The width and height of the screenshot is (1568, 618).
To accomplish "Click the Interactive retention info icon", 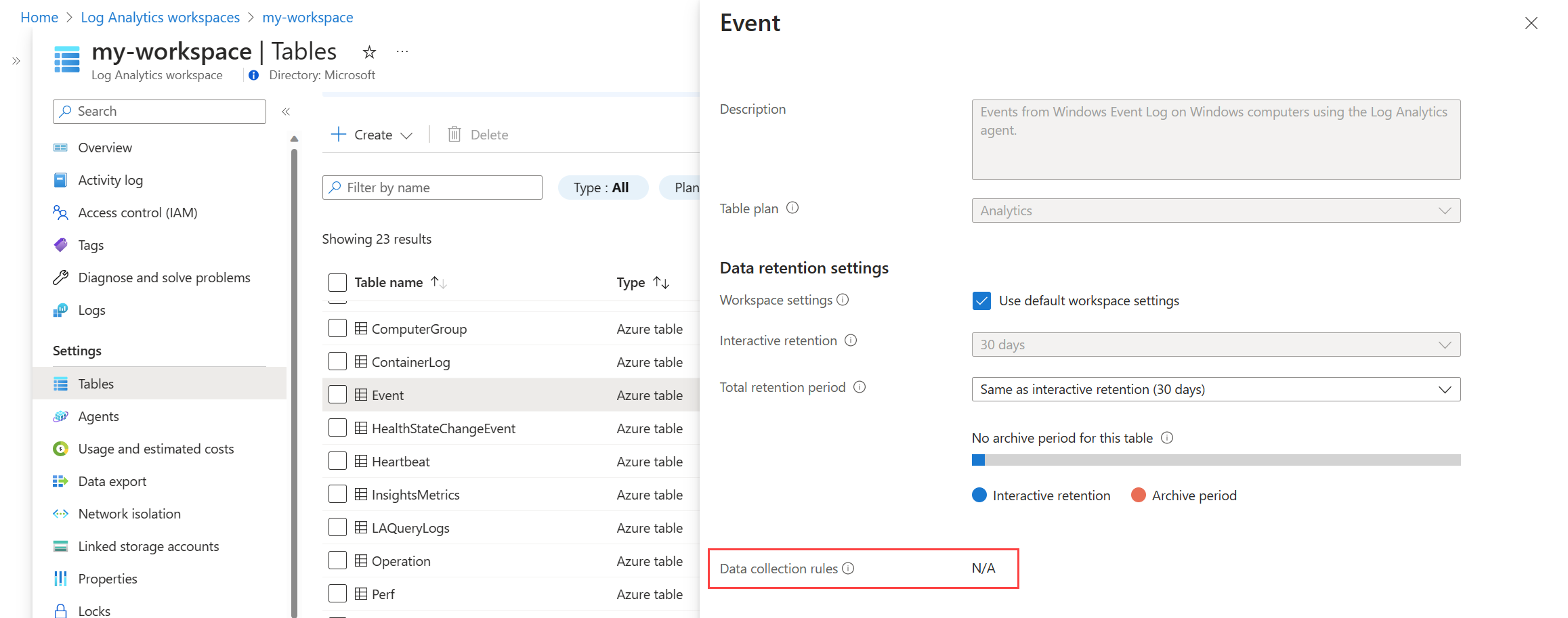I will tap(851, 340).
